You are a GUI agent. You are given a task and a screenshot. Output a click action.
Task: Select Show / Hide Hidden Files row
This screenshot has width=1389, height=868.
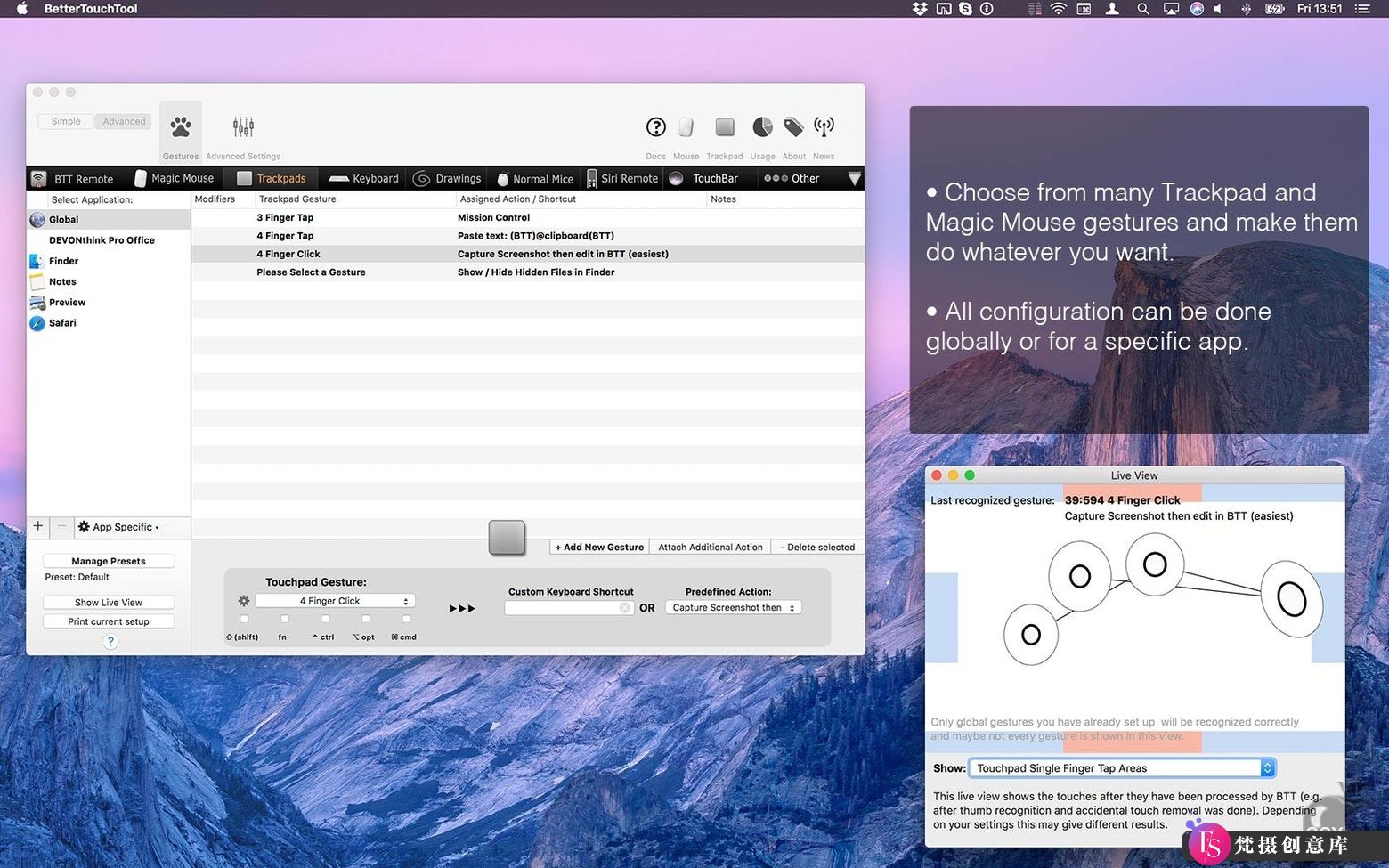pos(528,272)
